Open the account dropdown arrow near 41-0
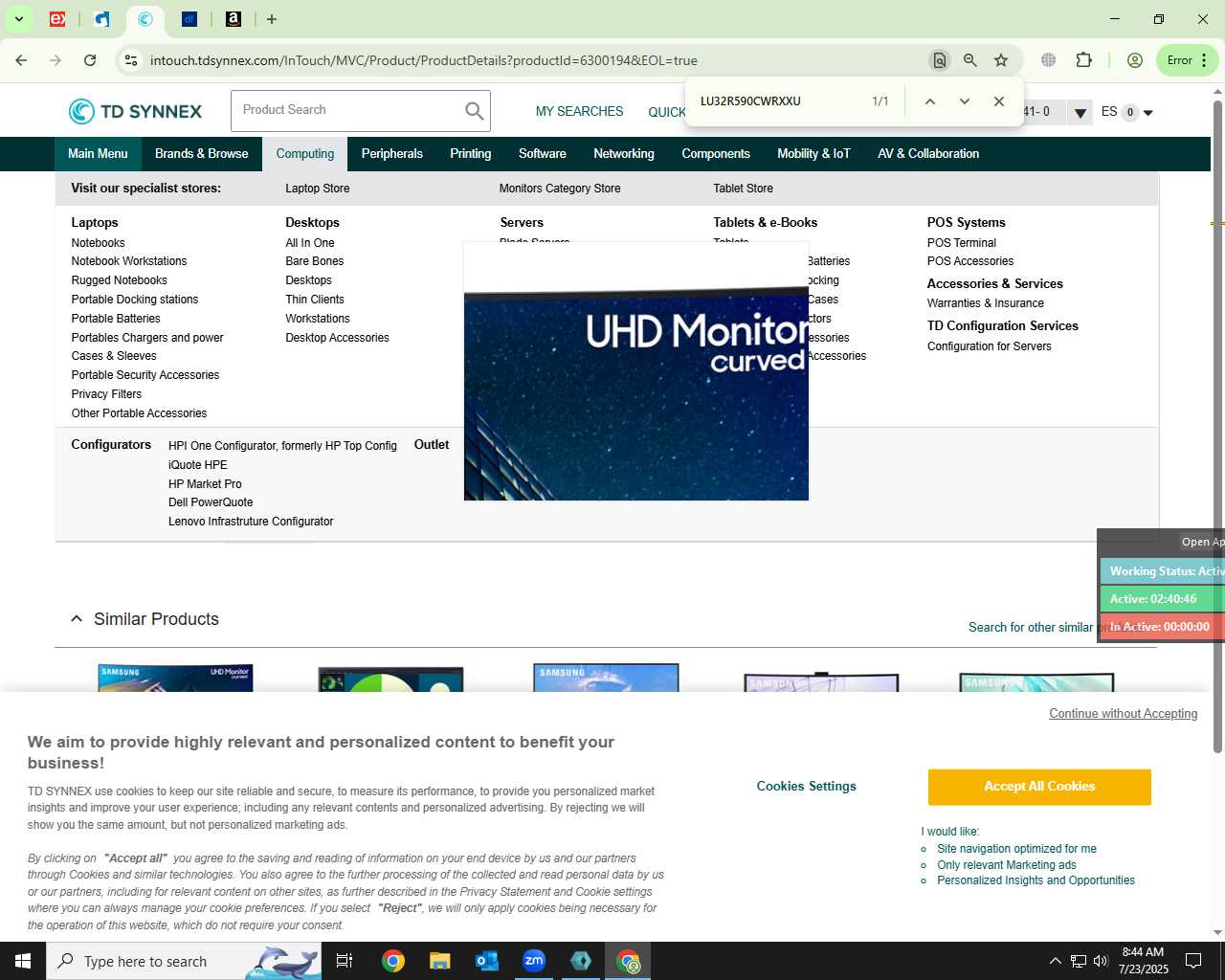The height and width of the screenshot is (980, 1225). 1080,113
